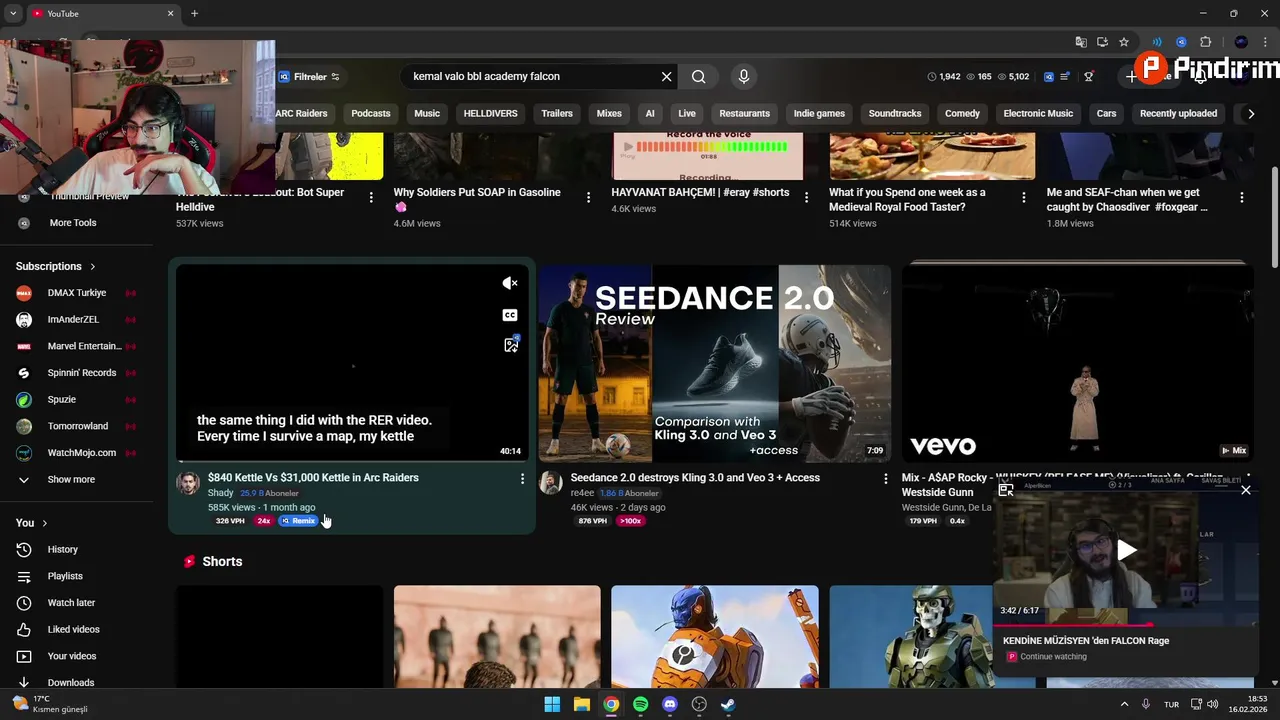Select the Electronic Music filter chip
1280x720 pixels.
coord(1038,113)
